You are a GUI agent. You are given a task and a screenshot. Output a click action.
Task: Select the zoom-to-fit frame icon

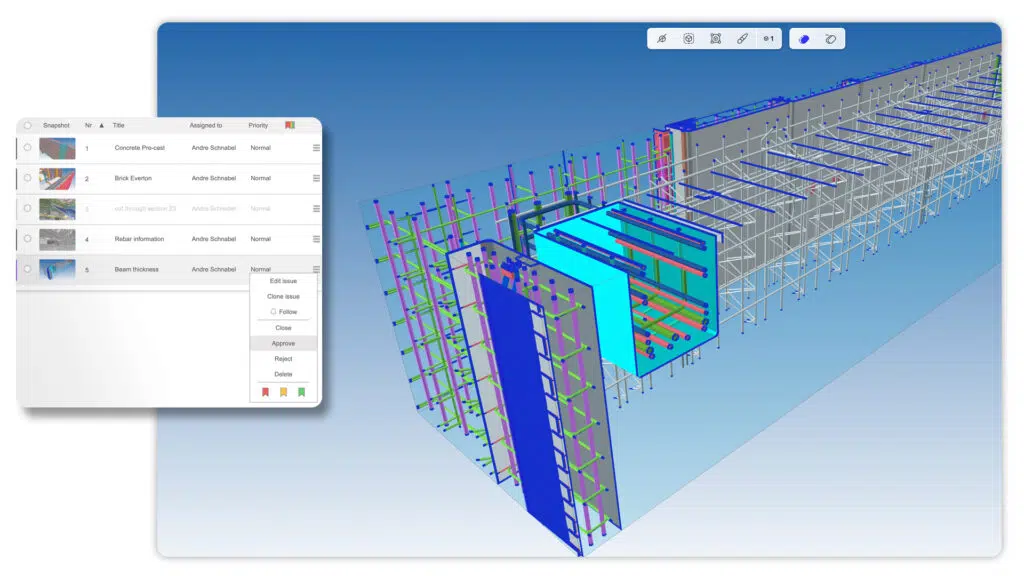[716, 39]
